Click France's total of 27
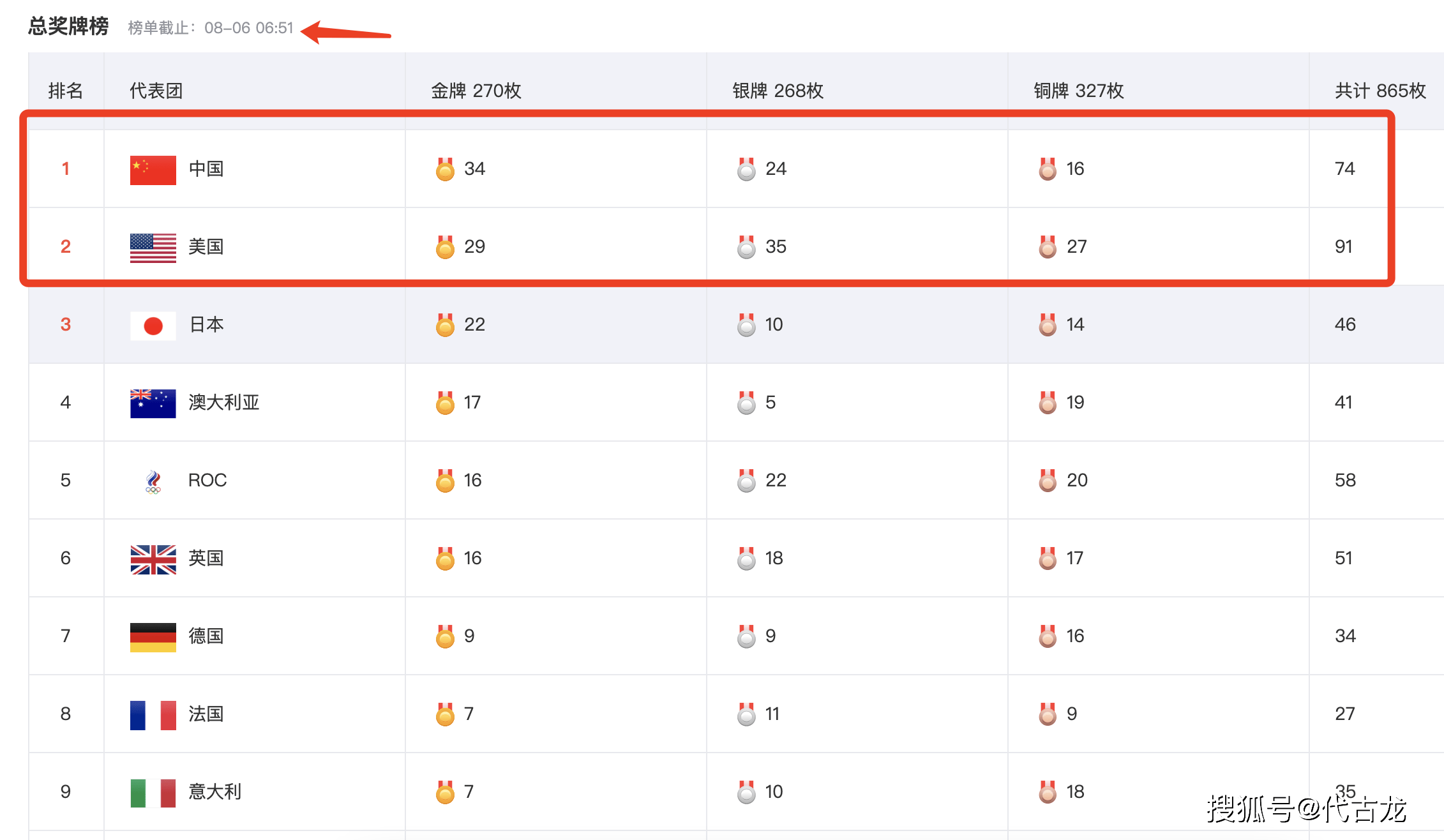 click(1345, 714)
